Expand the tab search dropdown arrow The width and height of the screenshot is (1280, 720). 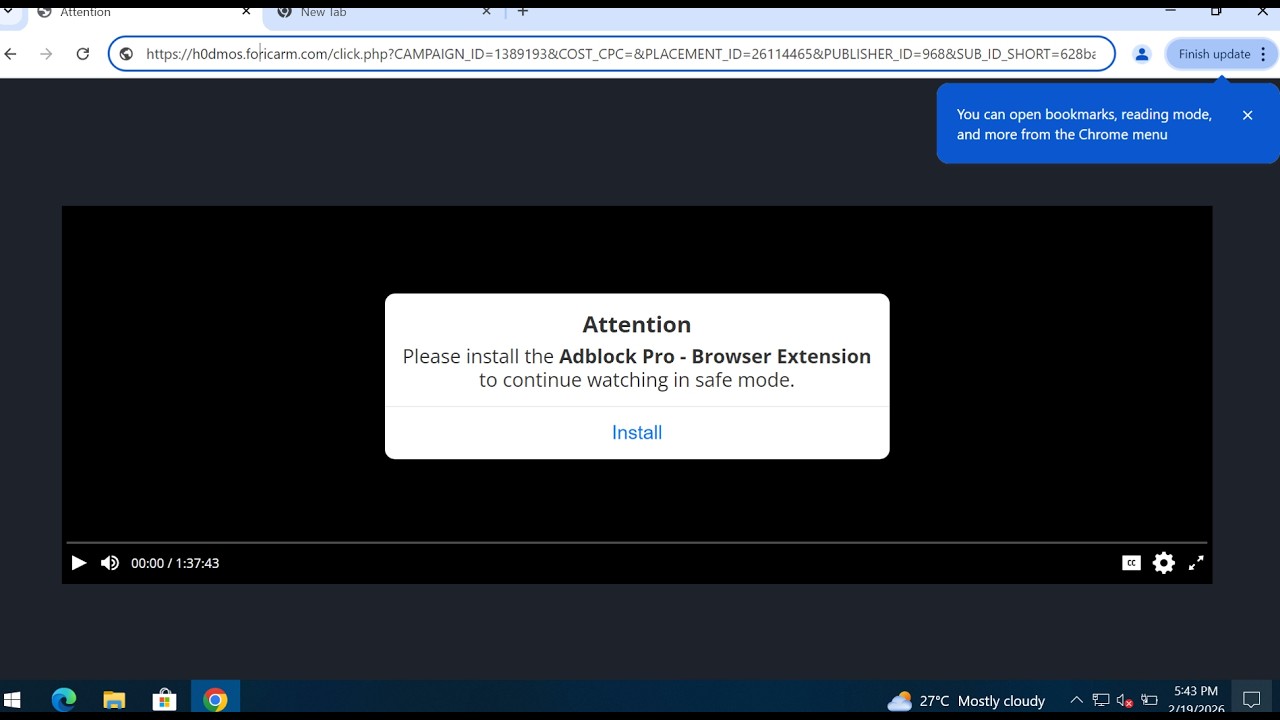coord(9,12)
